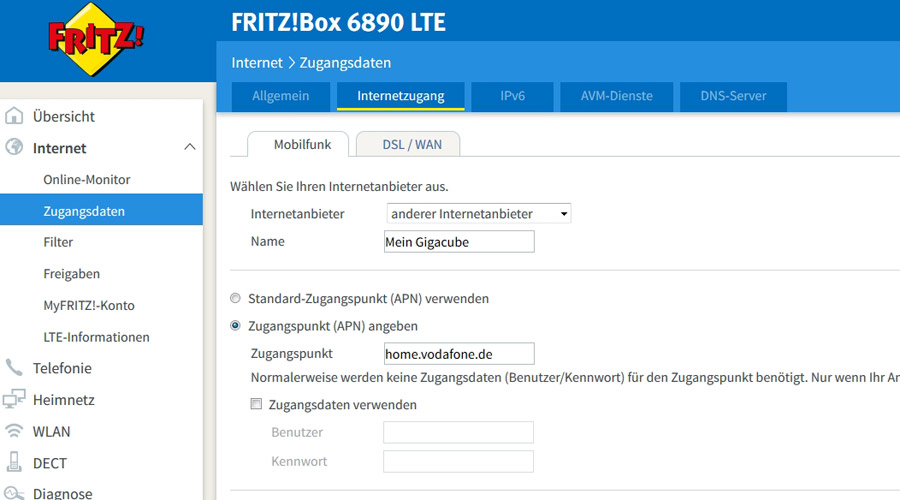
Task: Click the Telefonie phone icon
Action: coord(14,367)
